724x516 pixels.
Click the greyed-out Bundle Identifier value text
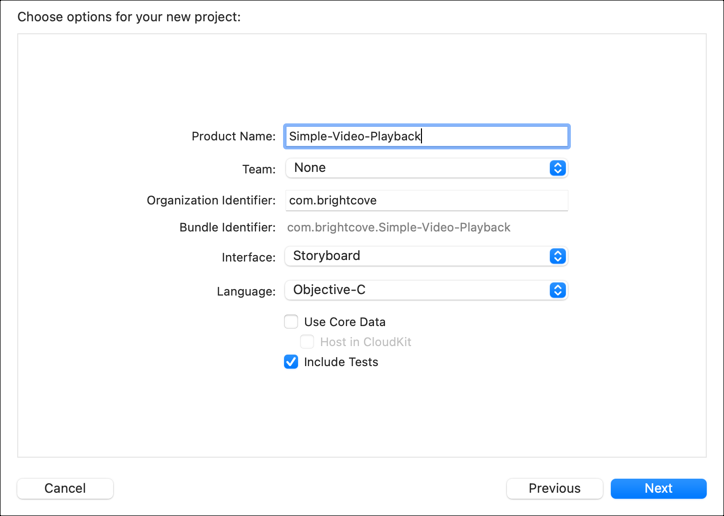tap(399, 228)
